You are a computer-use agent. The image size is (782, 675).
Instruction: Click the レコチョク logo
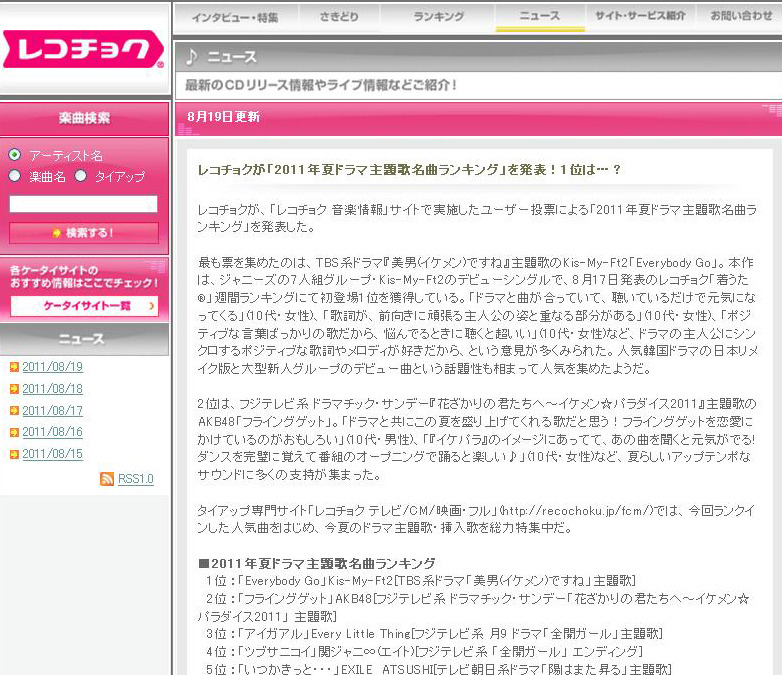pyautogui.click(x=83, y=49)
